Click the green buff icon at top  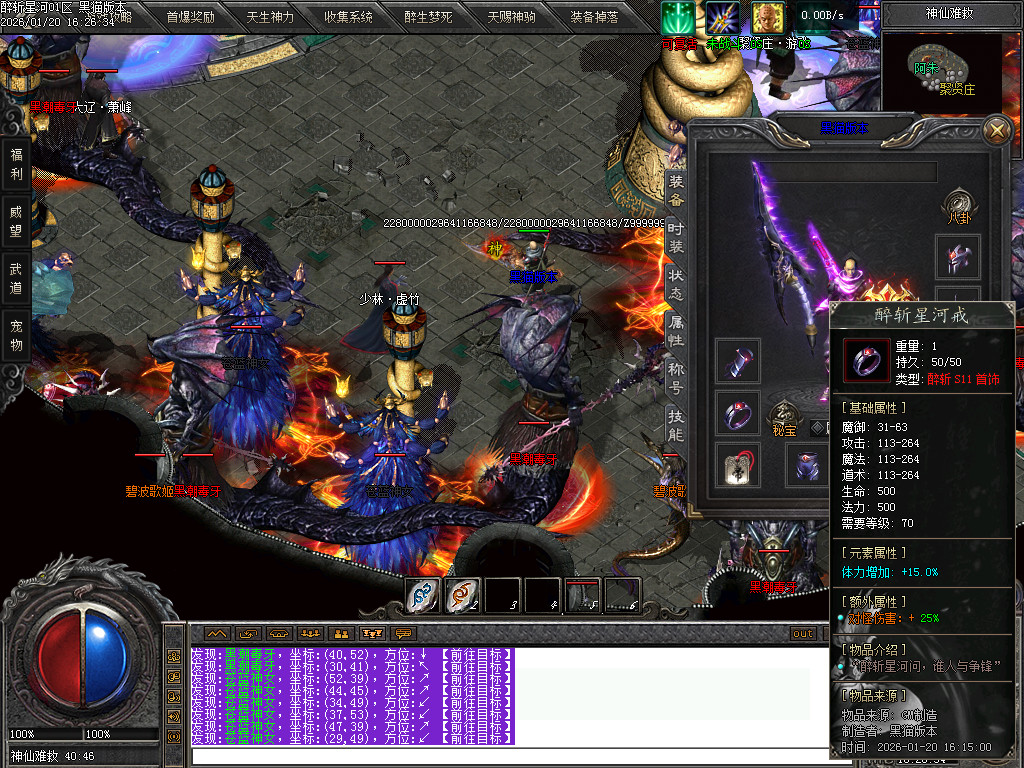coord(678,17)
